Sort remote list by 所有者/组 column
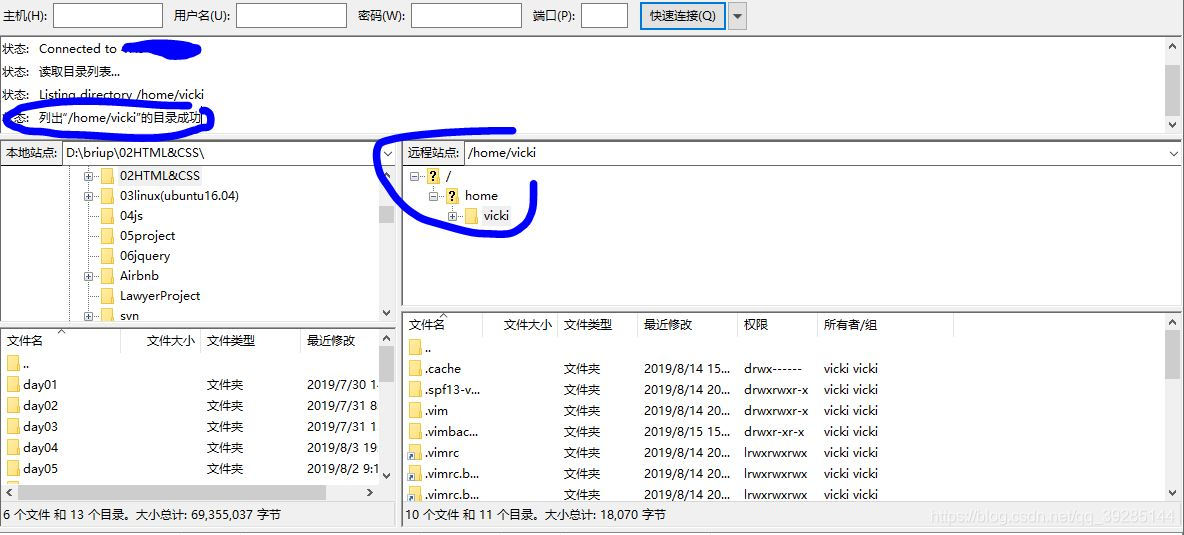1184x535 pixels. pos(886,325)
